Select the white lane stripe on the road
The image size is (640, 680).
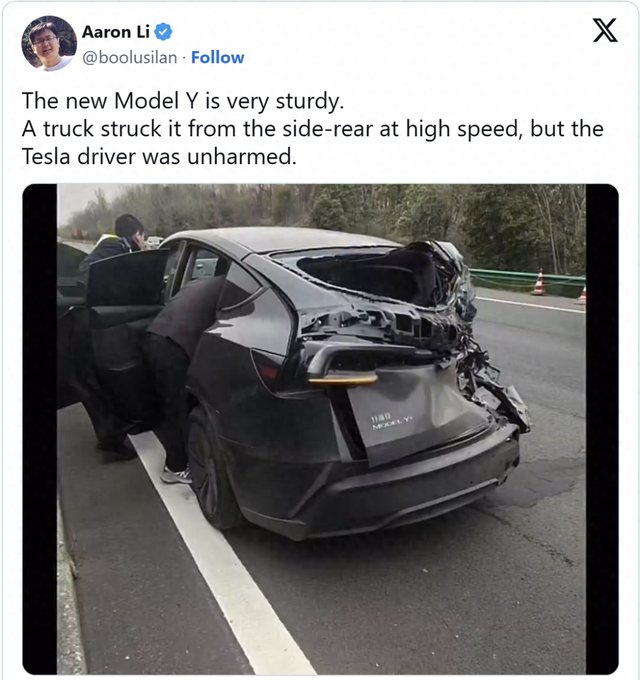221,553
